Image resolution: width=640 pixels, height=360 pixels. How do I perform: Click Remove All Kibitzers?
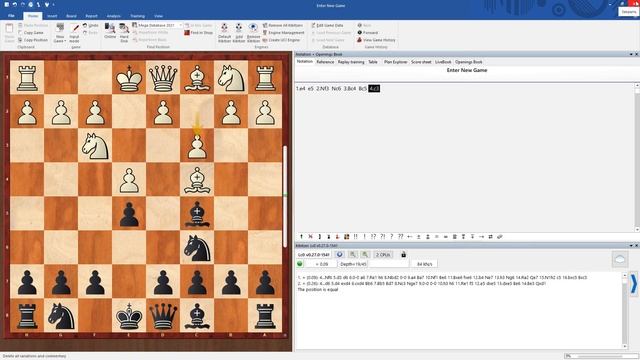283,25
